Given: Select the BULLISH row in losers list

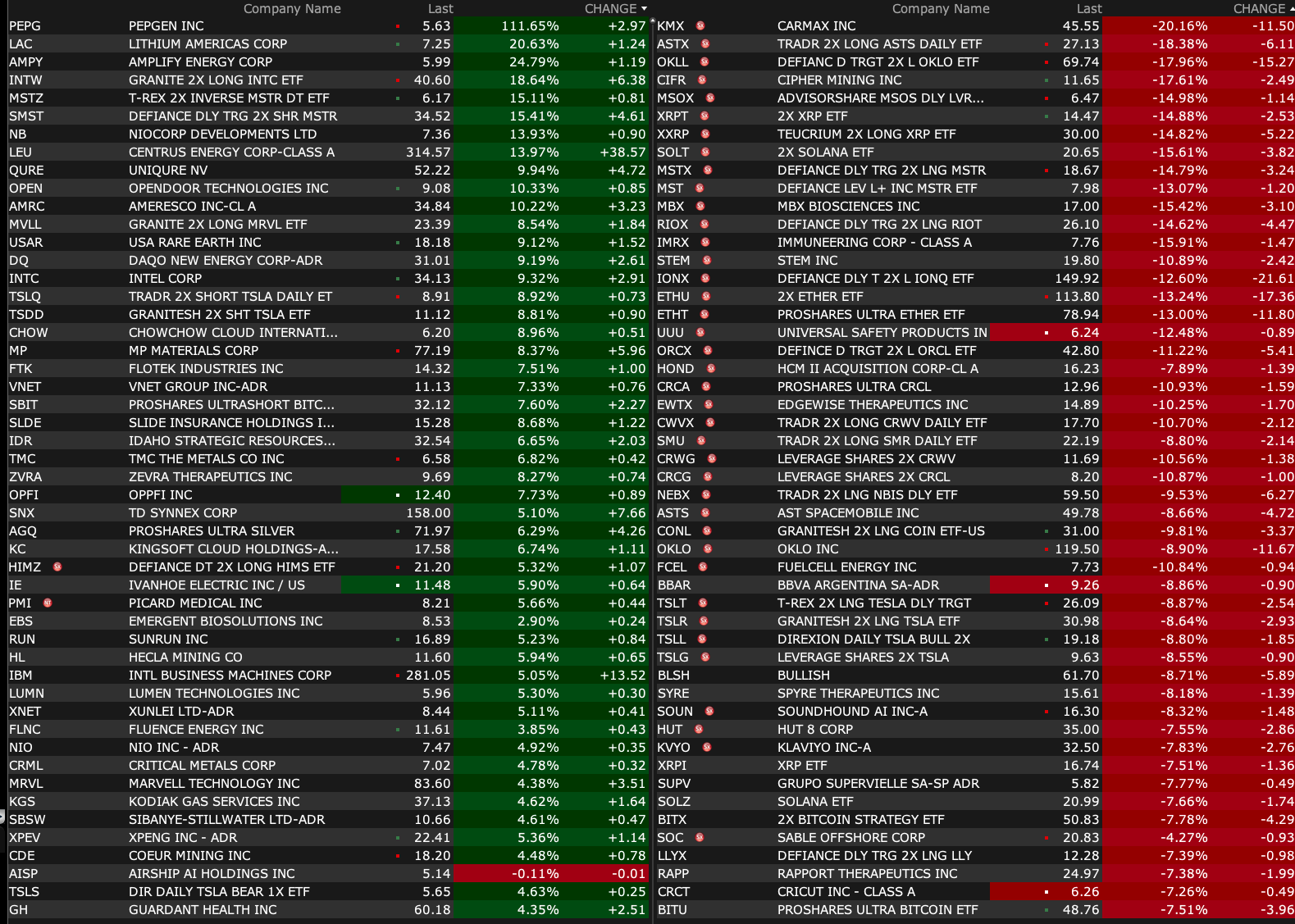Looking at the screenshot, I should coord(803,676).
